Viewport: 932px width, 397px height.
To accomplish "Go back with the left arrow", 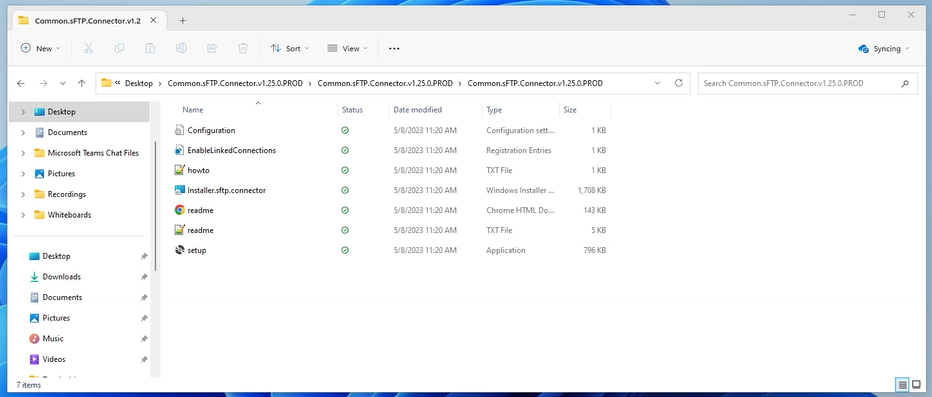I will (21, 83).
